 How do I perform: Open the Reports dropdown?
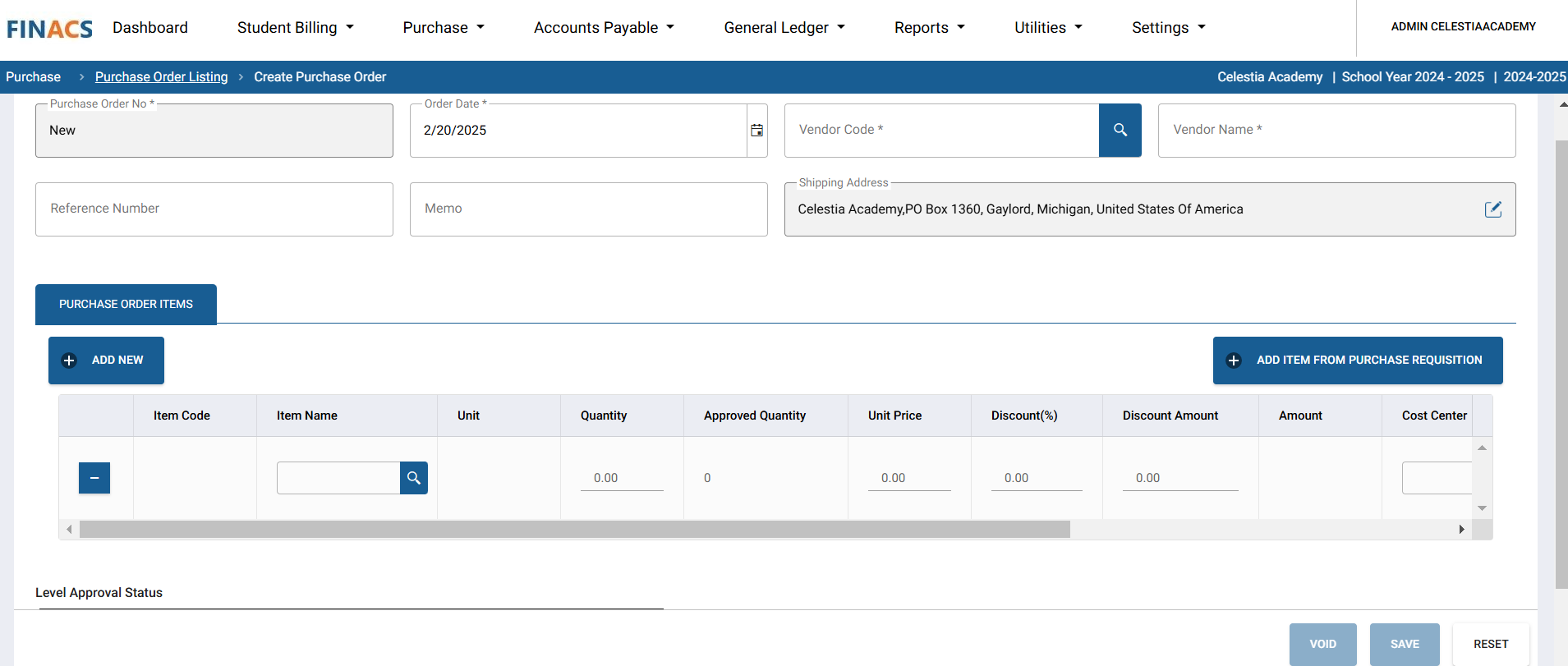click(x=930, y=28)
